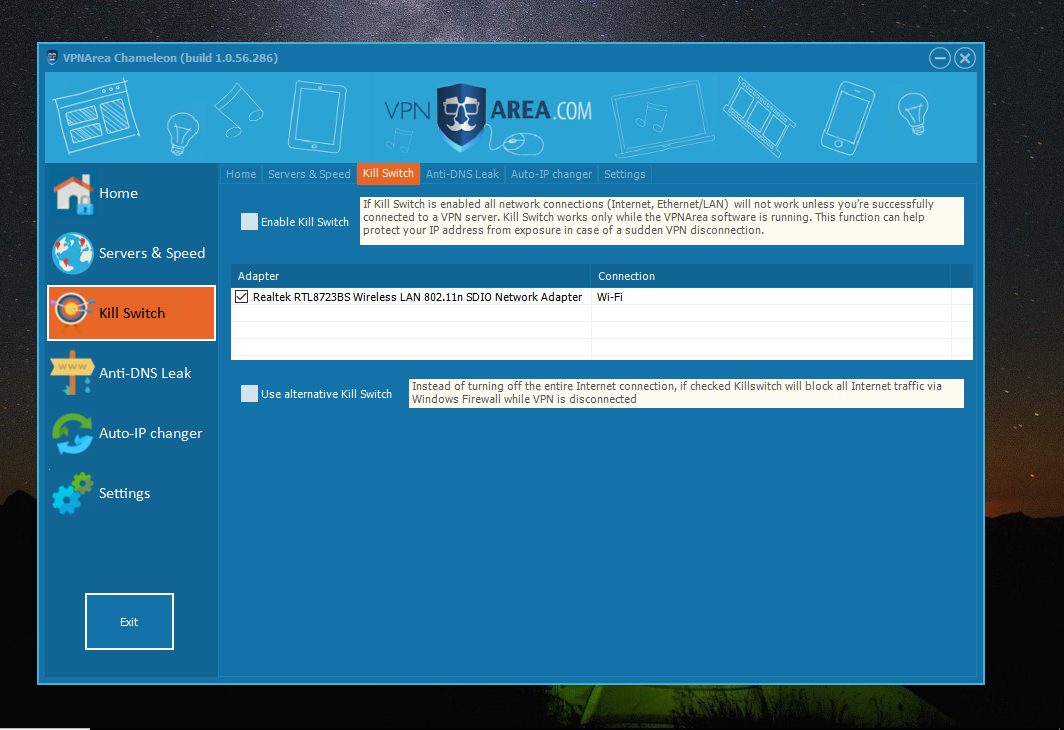
Task: Sort by the Connection column header
Action: click(x=771, y=276)
